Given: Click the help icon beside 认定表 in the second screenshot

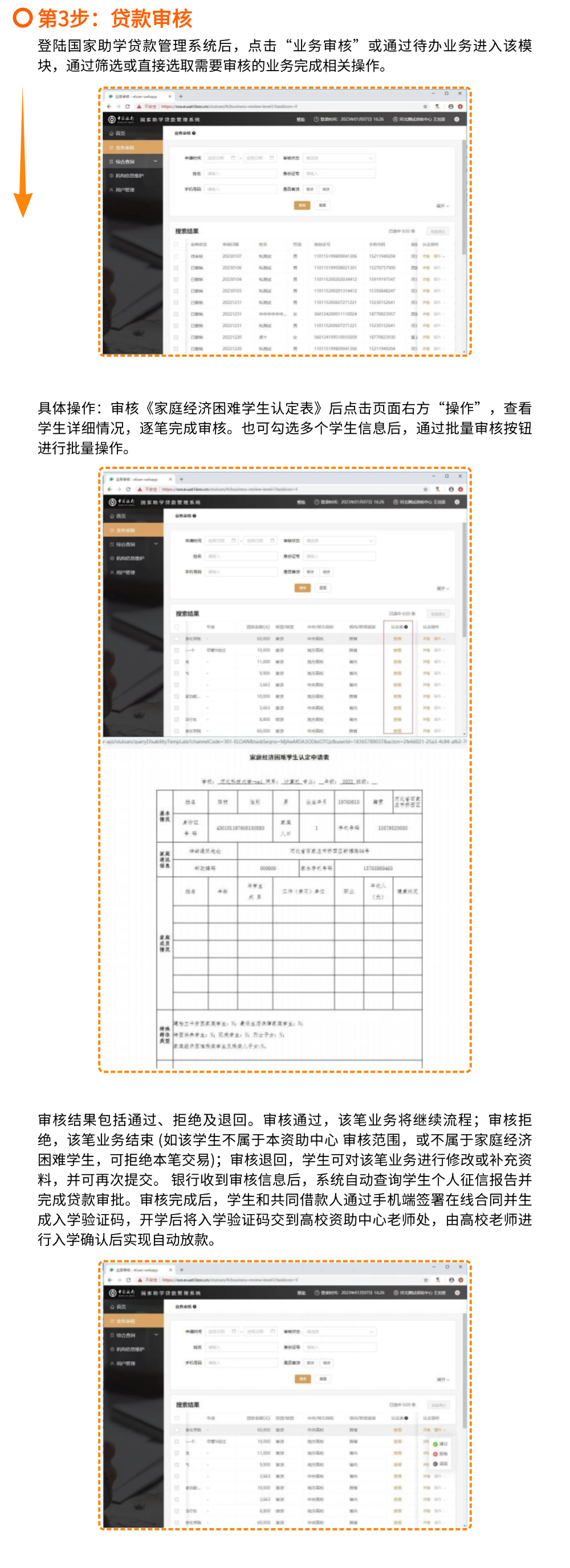Looking at the screenshot, I should pyautogui.click(x=406, y=626).
